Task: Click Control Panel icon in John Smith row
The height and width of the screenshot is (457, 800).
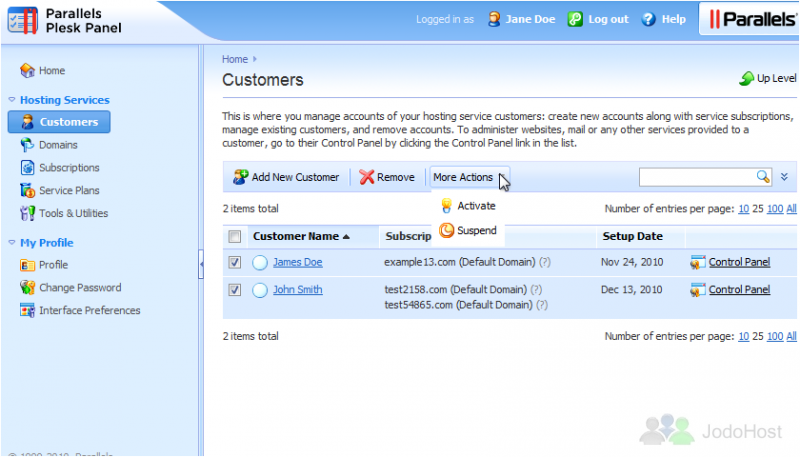Action: (x=697, y=290)
